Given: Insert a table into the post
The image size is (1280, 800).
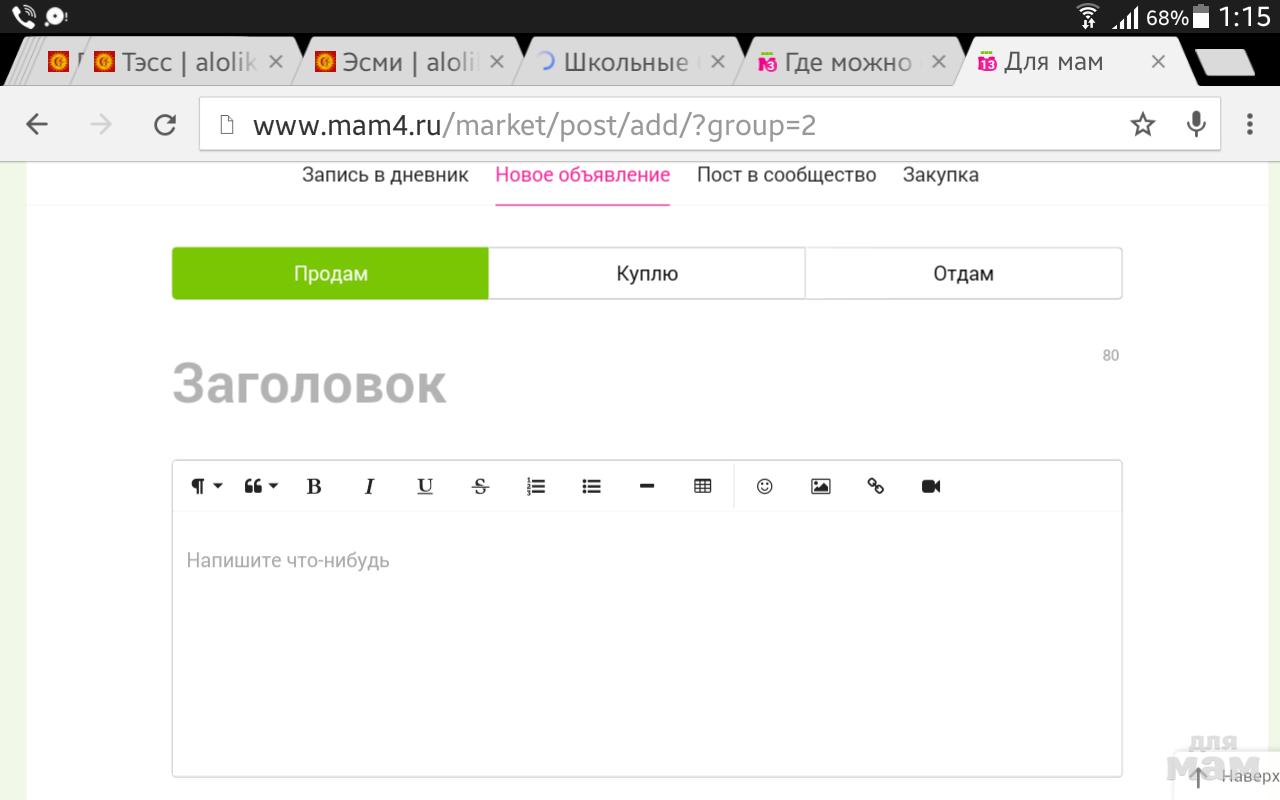Looking at the screenshot, I should click(702, 487).
